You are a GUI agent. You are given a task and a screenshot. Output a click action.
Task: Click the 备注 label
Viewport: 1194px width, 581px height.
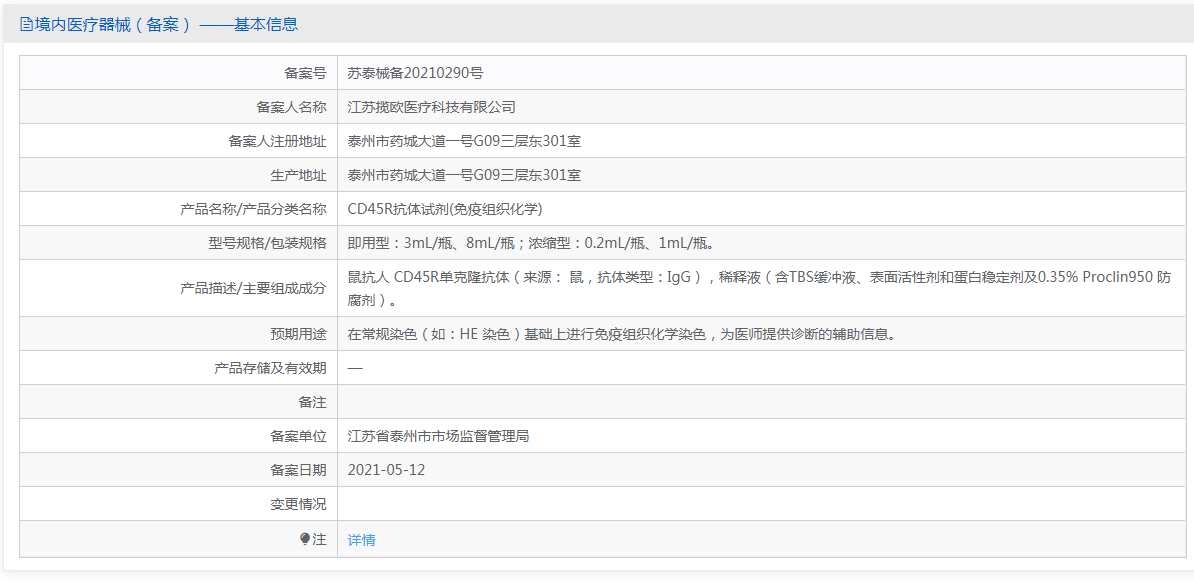tap(312, 402)
